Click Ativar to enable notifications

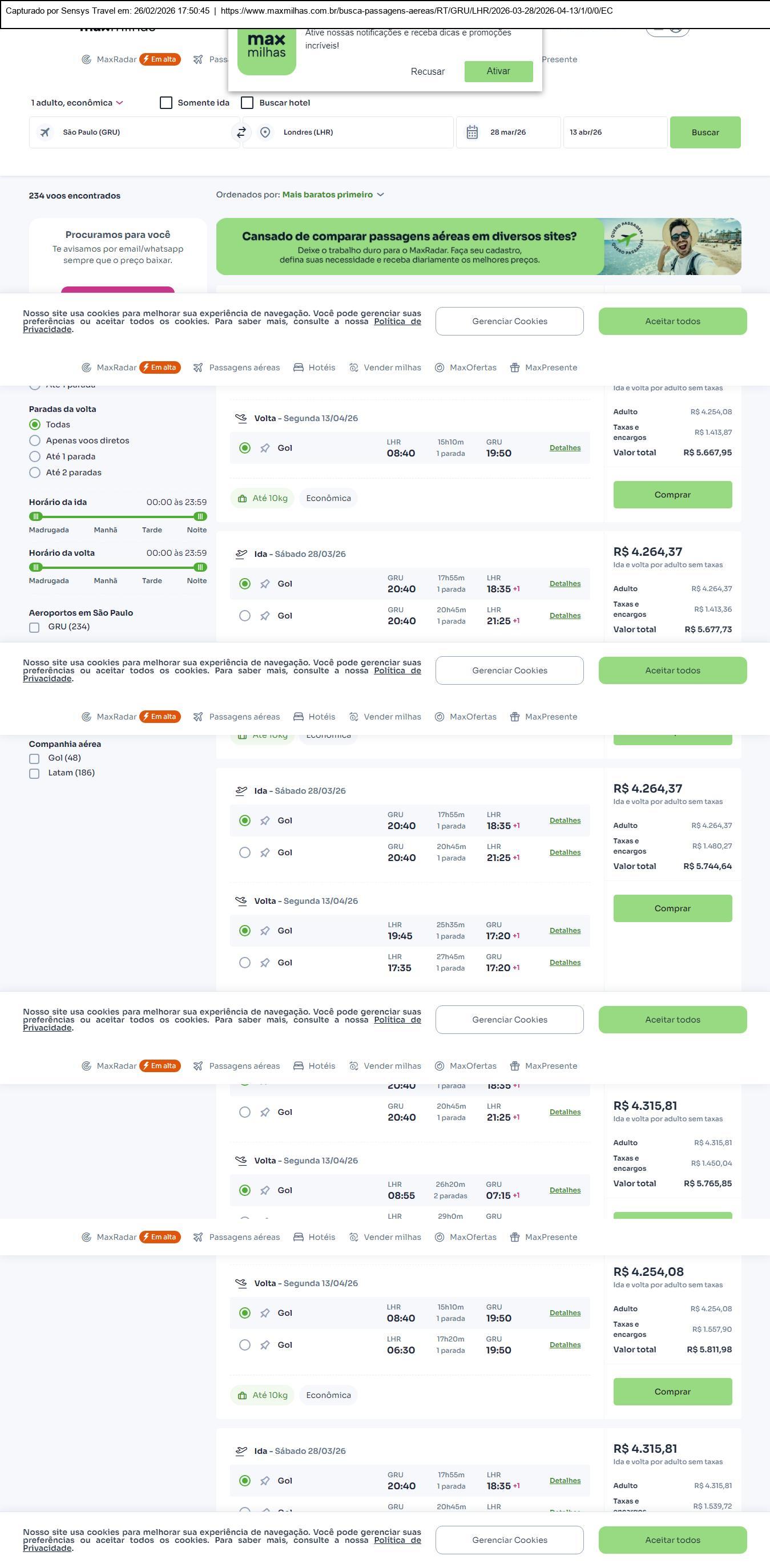tap(498, 71)
